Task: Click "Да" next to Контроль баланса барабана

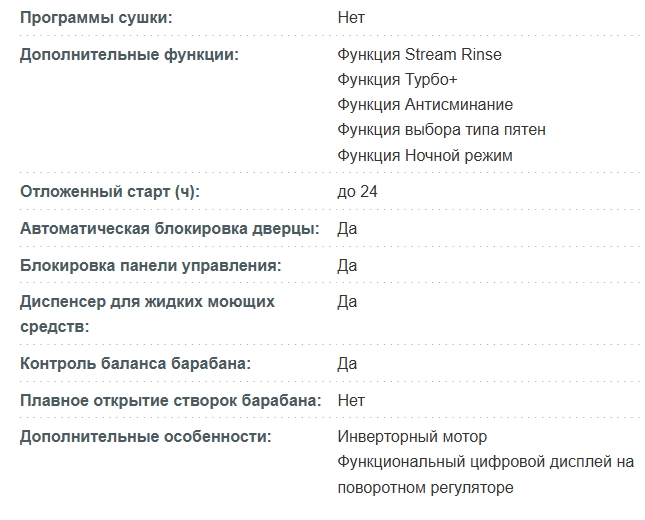Action: point(347,363)
